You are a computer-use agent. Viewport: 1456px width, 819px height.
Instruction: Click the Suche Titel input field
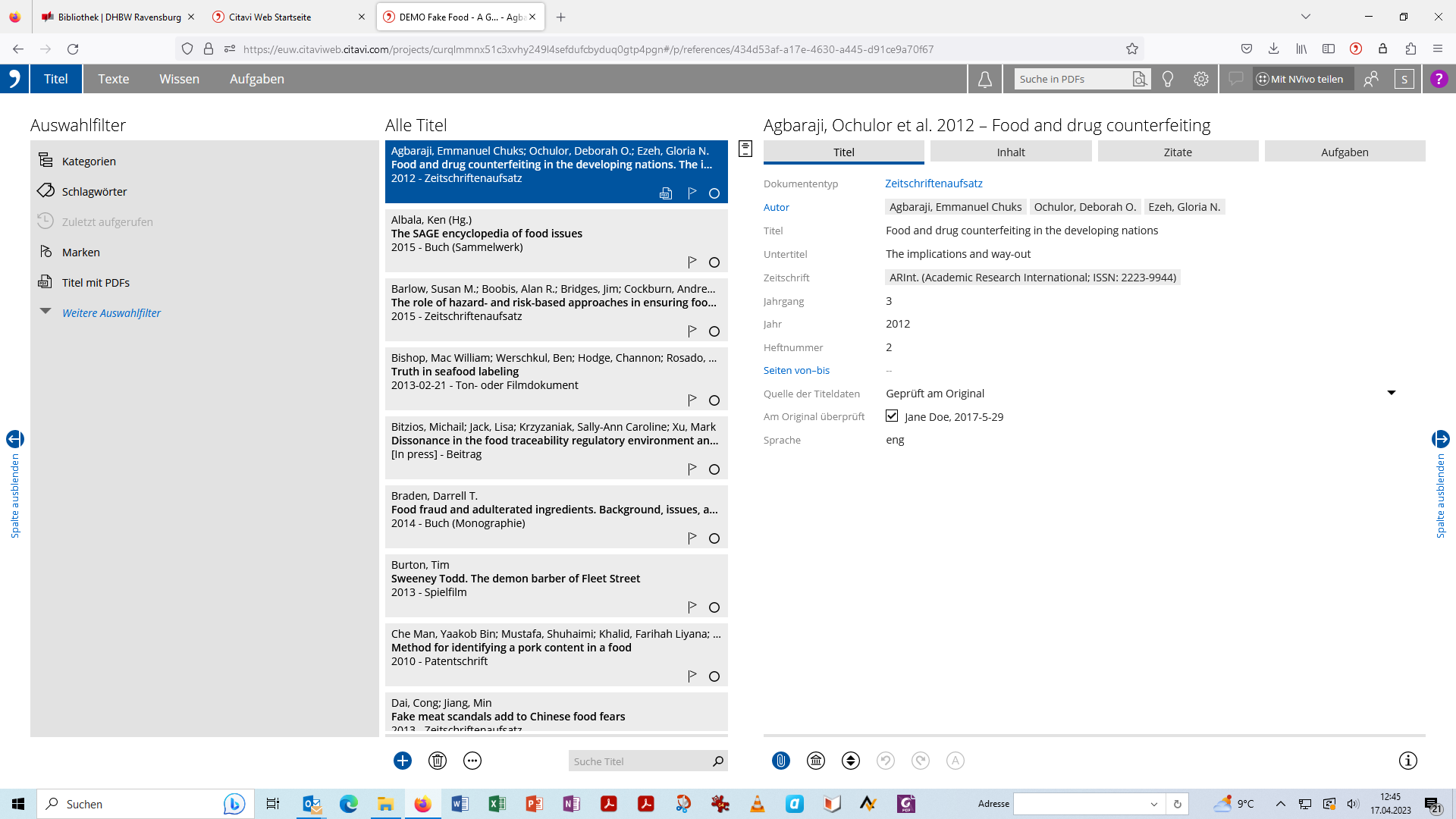pyautogui.click(x=639, y=761)
